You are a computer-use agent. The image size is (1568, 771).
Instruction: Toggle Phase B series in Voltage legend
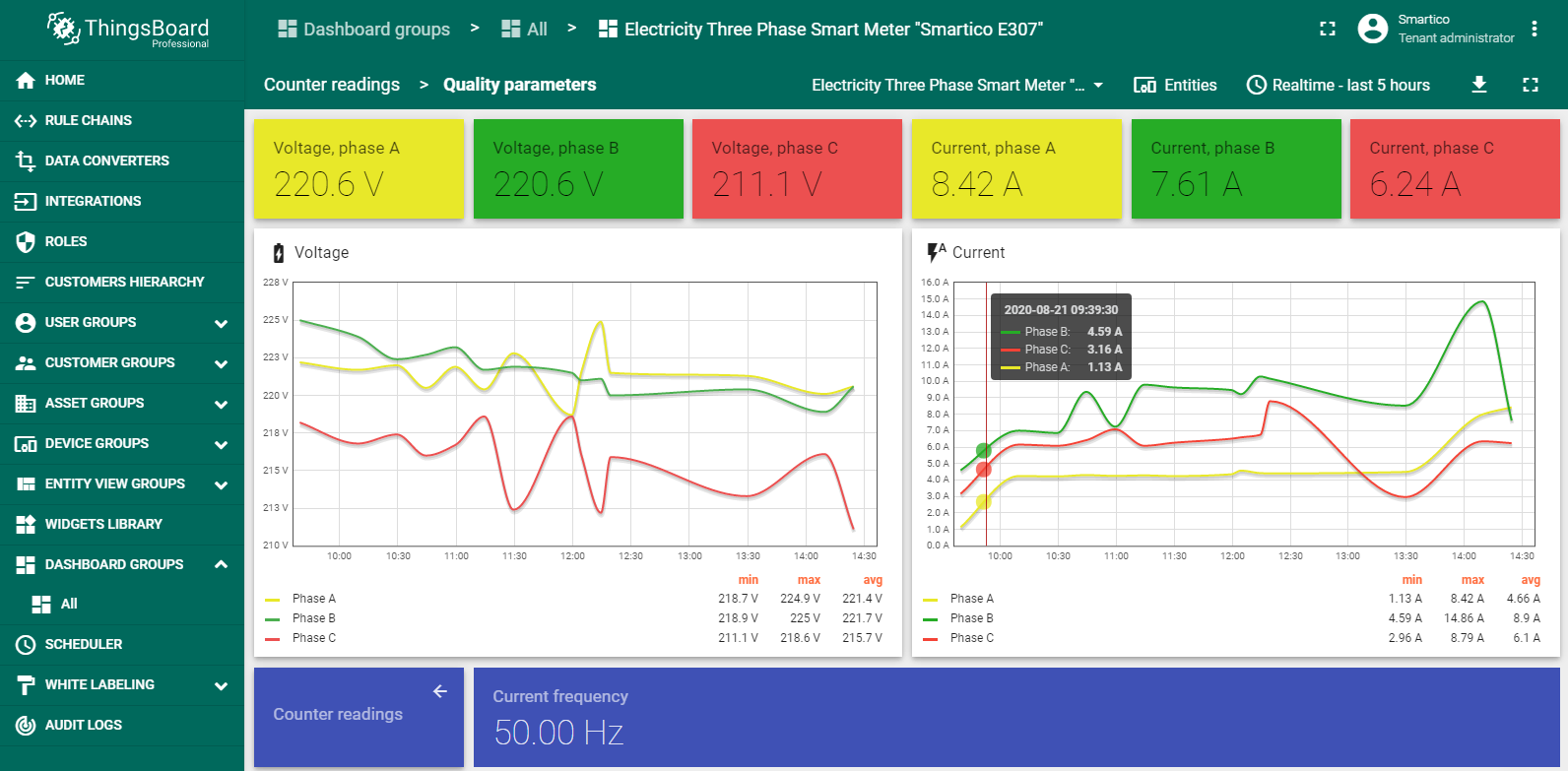[313, 618]
